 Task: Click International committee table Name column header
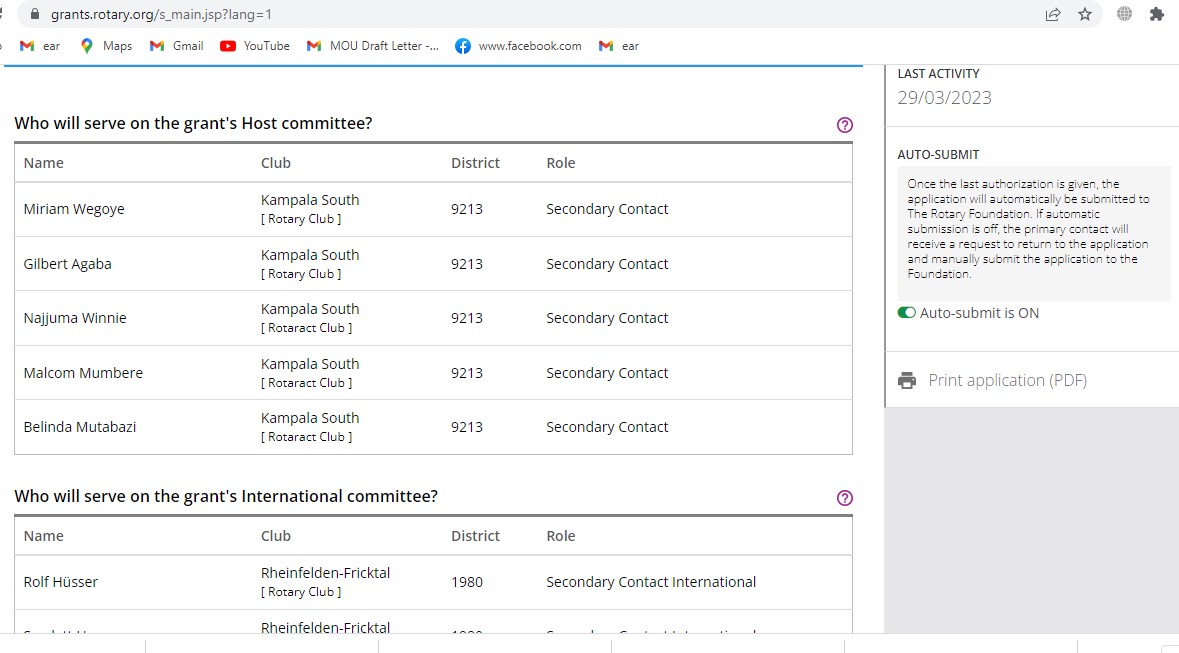coord(44,536)
